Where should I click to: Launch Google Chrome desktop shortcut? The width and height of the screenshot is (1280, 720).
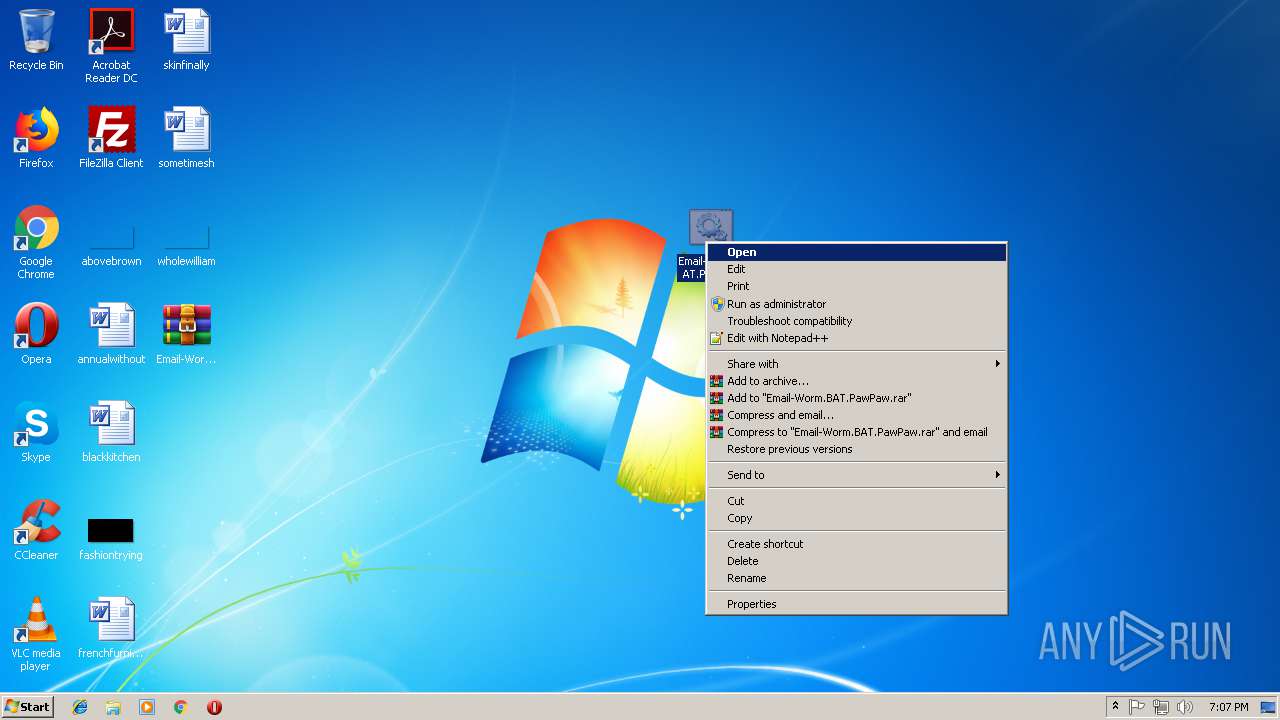pos(36,242)
